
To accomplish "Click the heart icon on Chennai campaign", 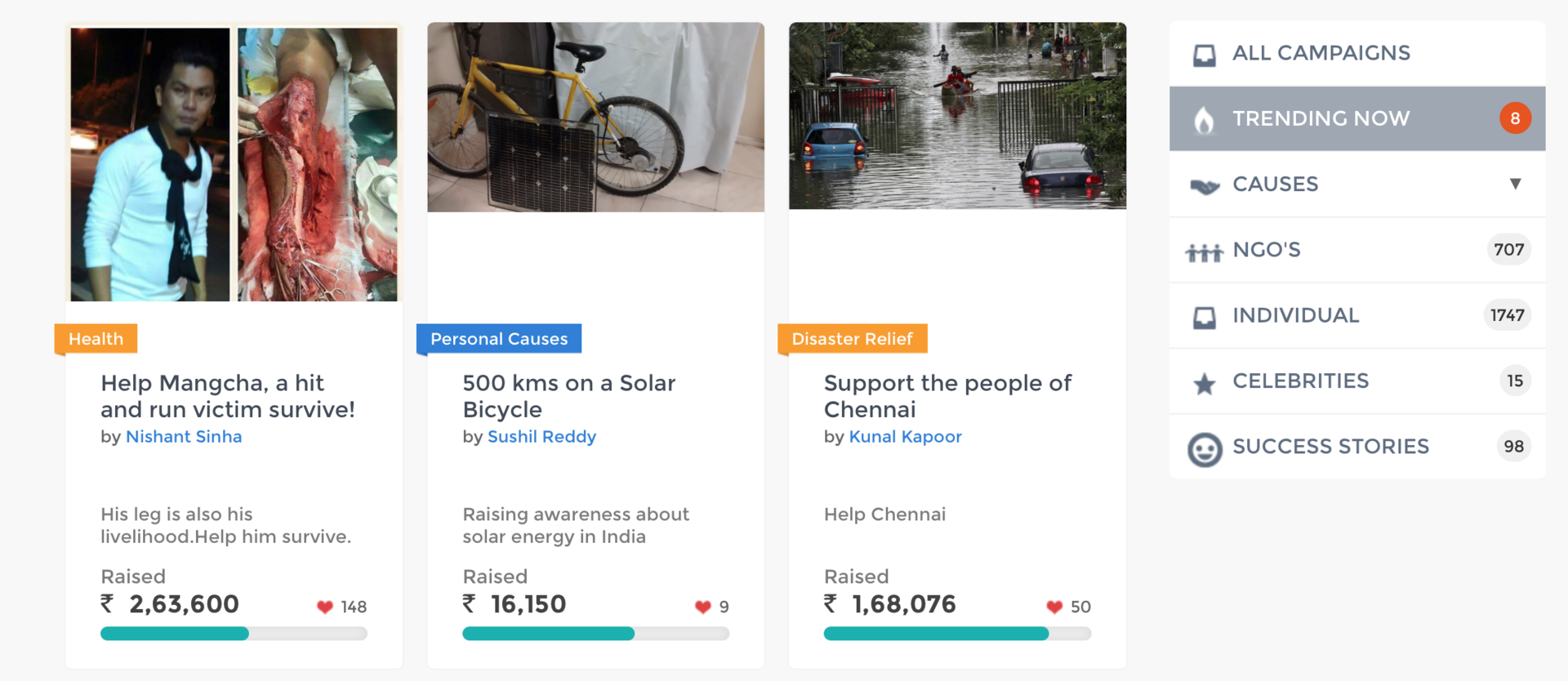I will coord(1054,607).
